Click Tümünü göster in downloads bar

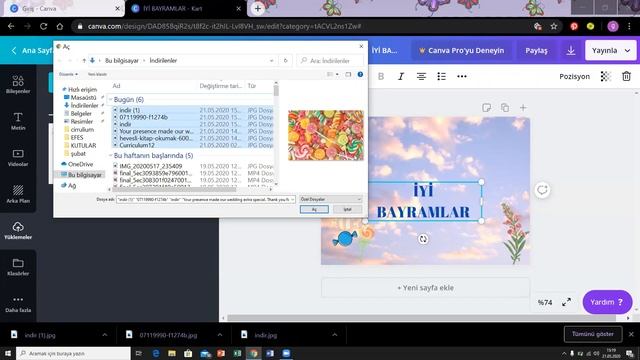[x=593, y=334]
